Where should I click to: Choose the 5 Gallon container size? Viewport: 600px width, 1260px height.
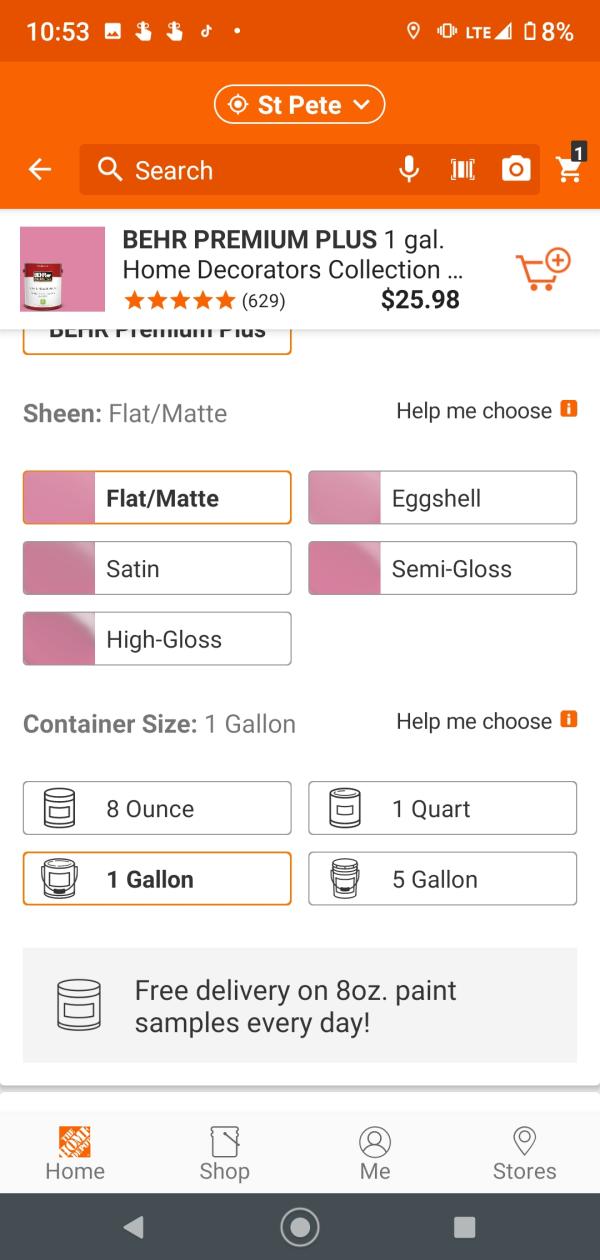442,879
